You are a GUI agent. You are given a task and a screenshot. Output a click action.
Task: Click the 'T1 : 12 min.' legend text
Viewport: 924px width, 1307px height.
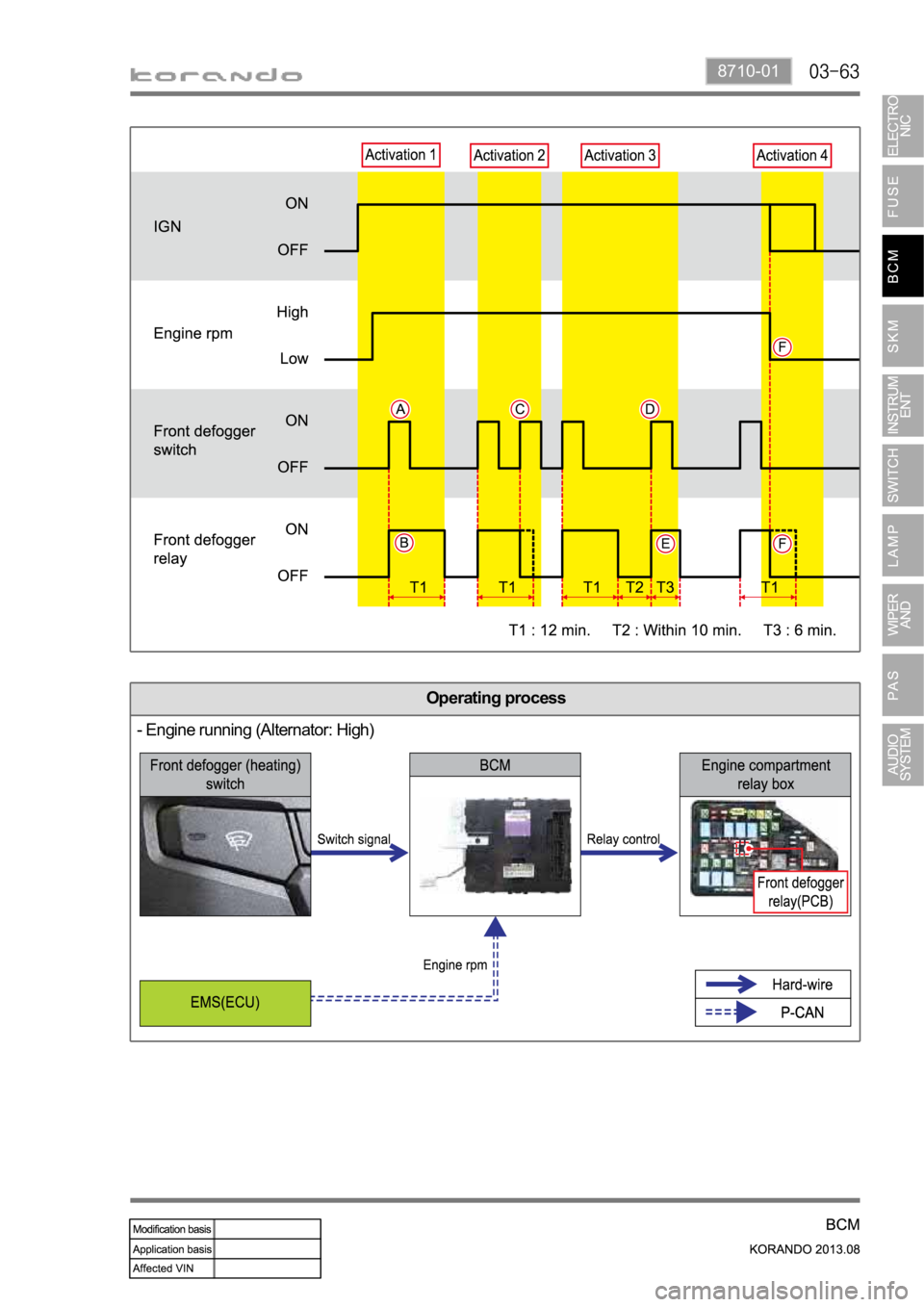click(549, 630)
